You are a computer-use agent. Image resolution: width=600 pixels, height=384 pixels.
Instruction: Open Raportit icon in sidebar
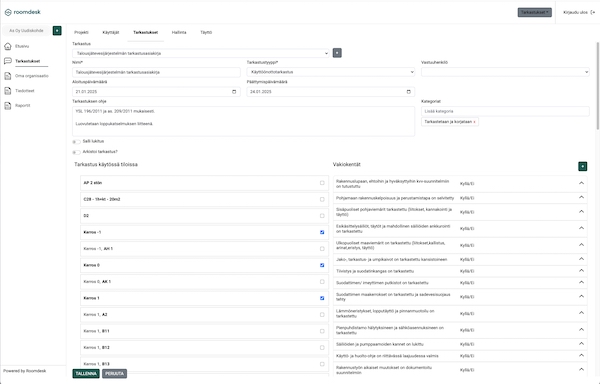coord(8,106)
